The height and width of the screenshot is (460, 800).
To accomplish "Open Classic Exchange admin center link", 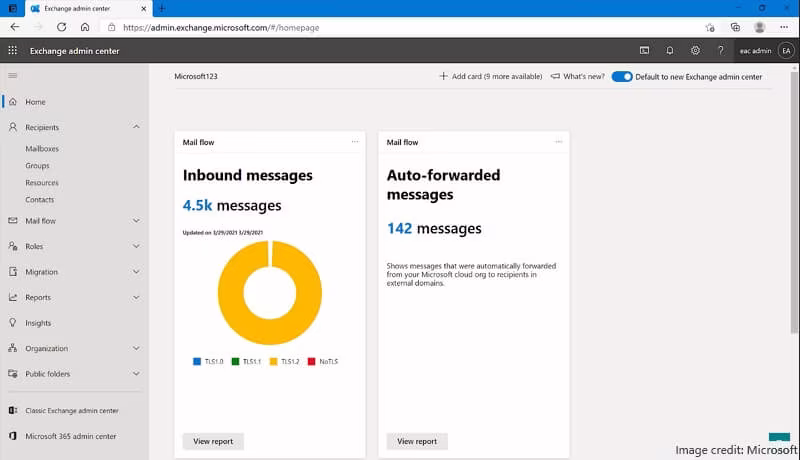I will 71,411.
